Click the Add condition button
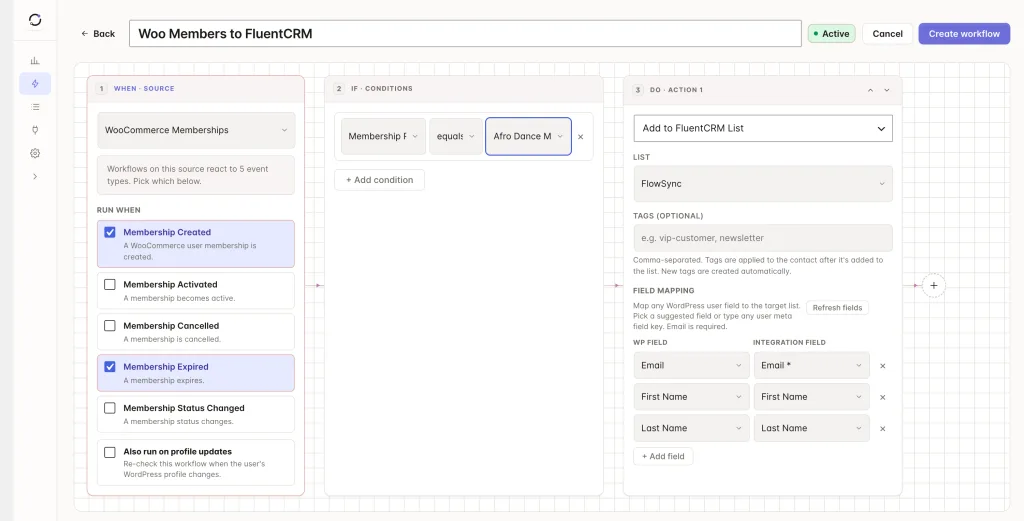 pyautogui.click(x=379, y=180)
